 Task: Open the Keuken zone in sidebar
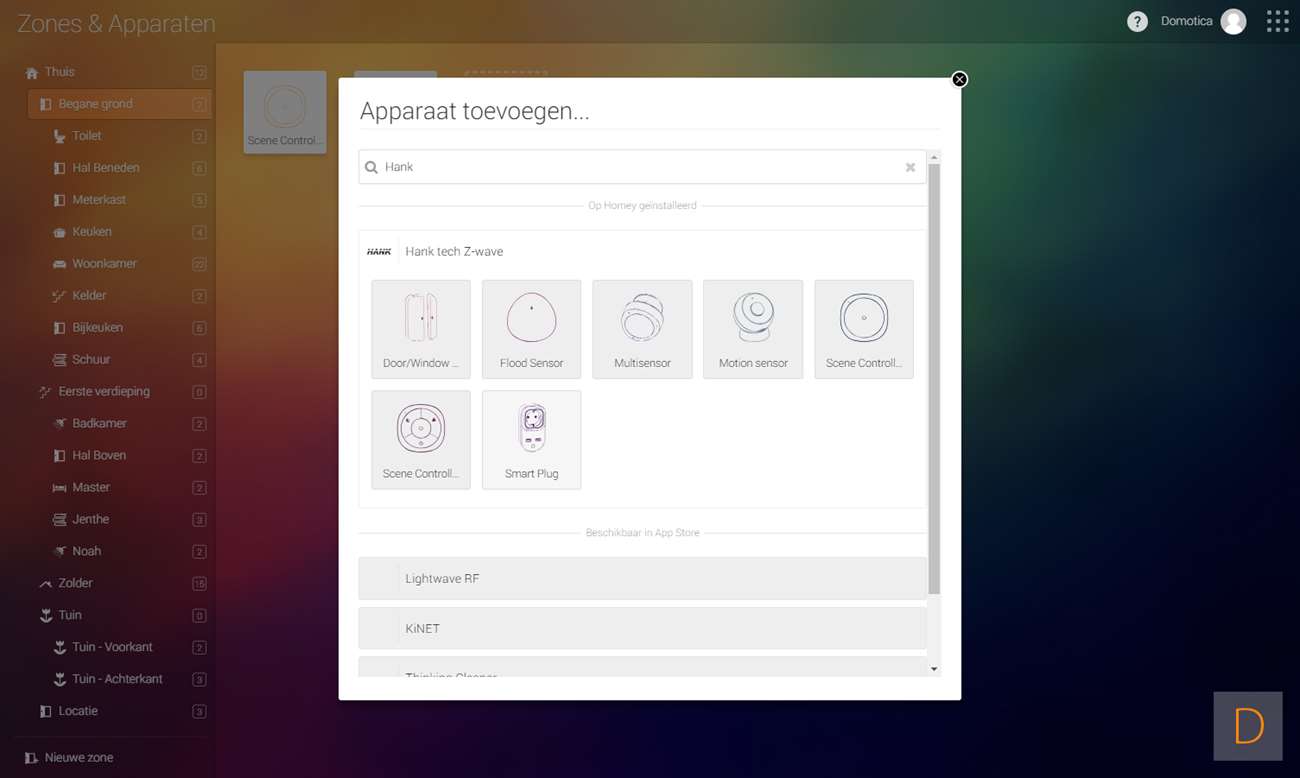point(92,232)
